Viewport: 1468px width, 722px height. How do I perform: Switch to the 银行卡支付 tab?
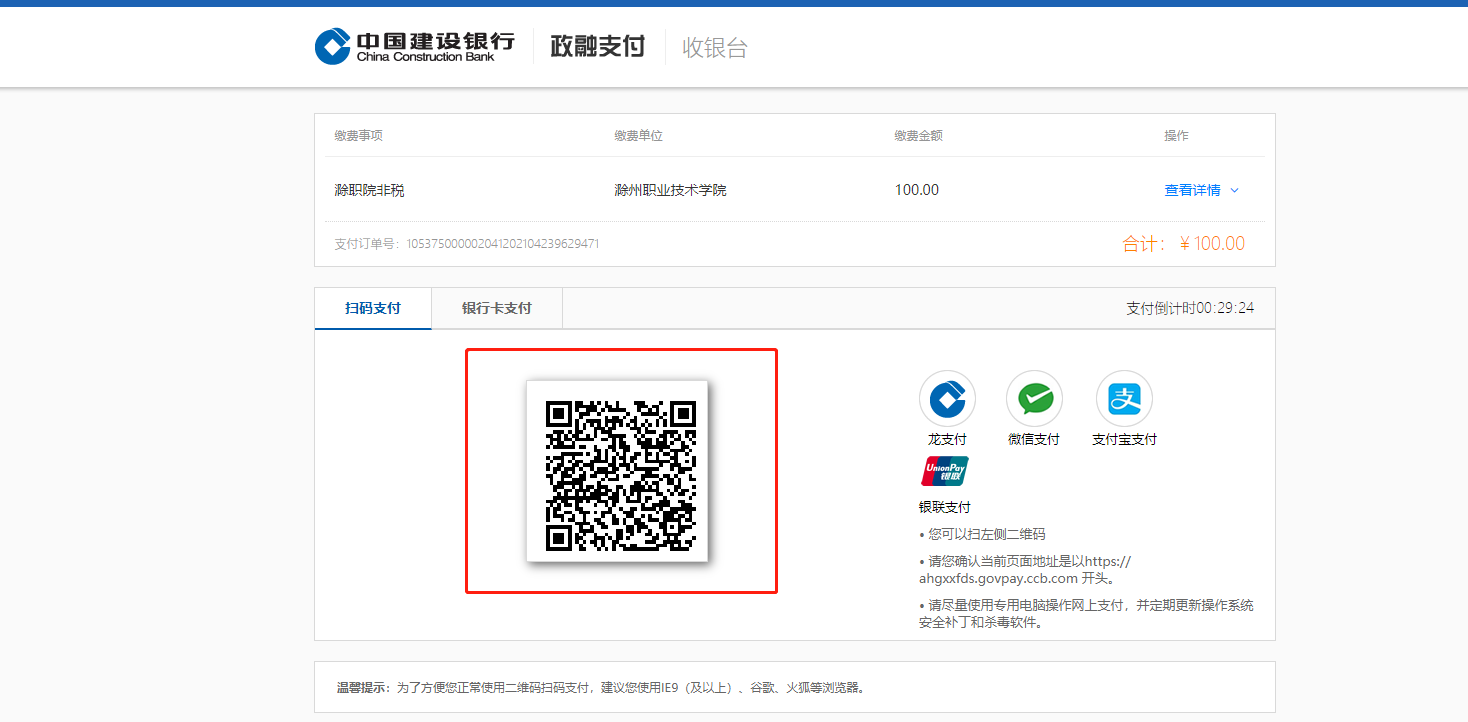tap(496, 308)
